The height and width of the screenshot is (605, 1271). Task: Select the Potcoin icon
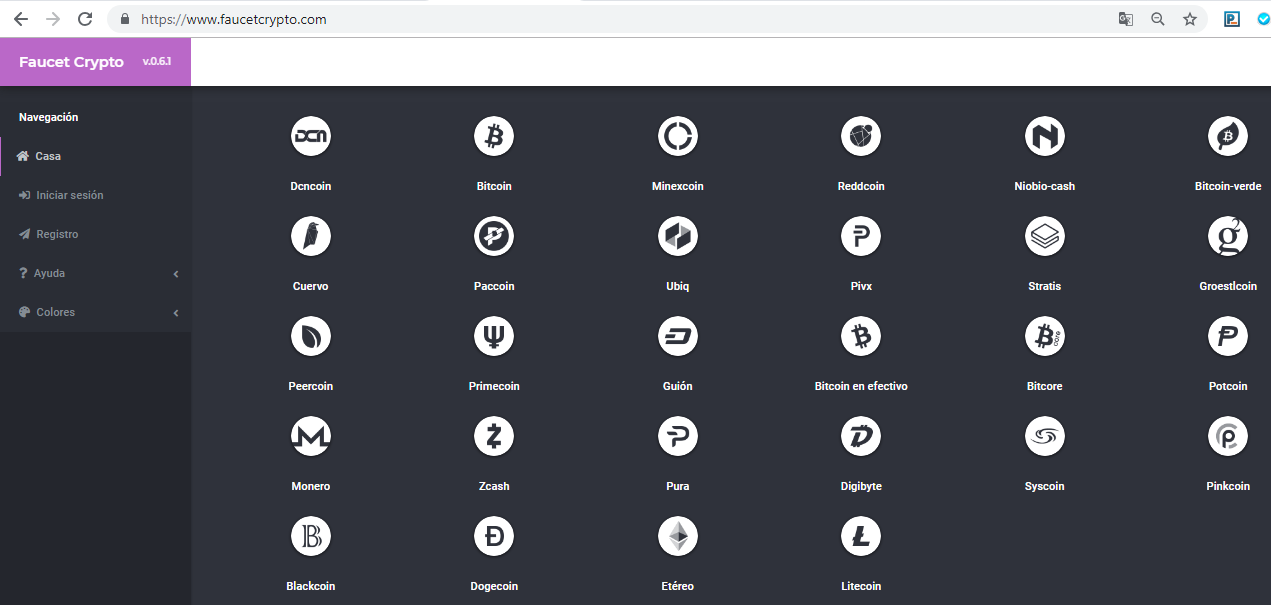coord(1228,336)
